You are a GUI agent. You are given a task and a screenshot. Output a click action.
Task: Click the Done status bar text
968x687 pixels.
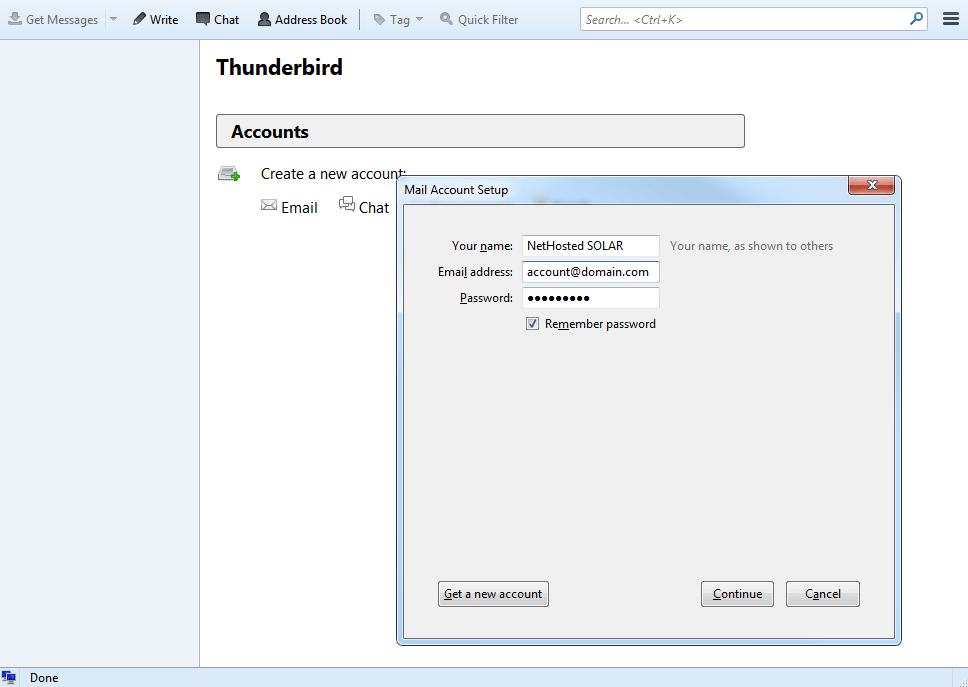point(44,678)
